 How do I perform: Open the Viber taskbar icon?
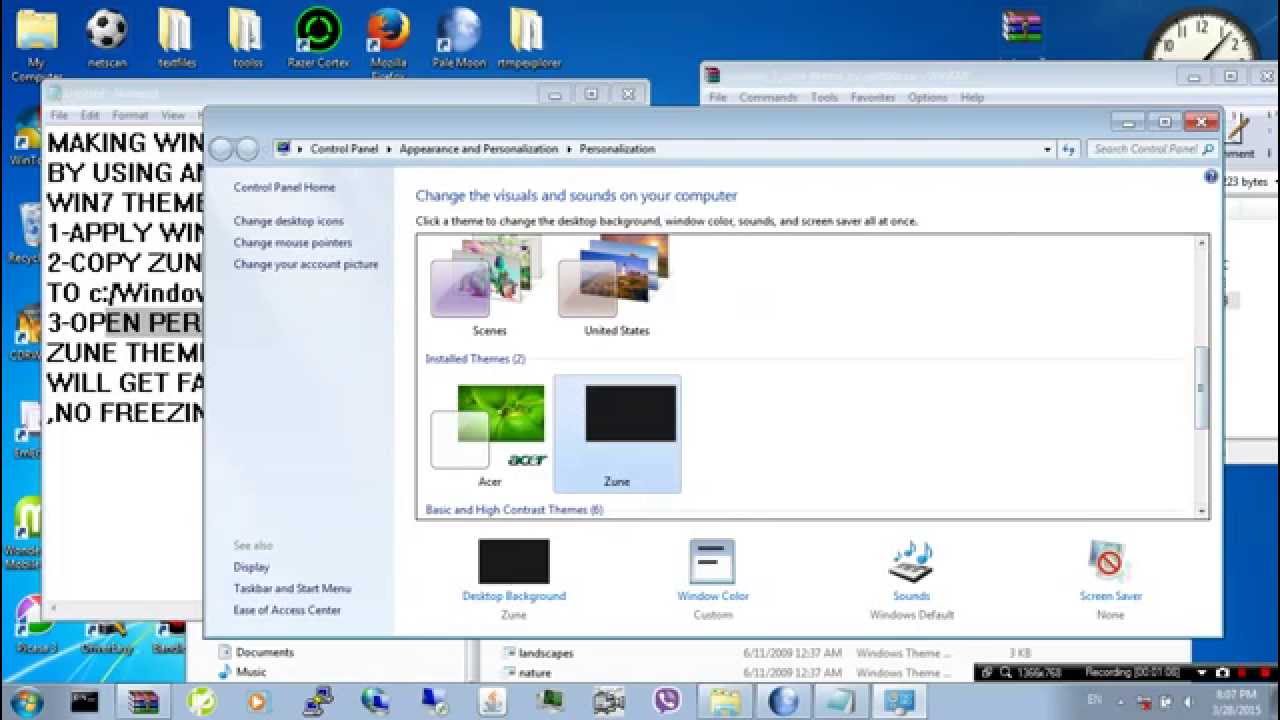pos(666,701)
